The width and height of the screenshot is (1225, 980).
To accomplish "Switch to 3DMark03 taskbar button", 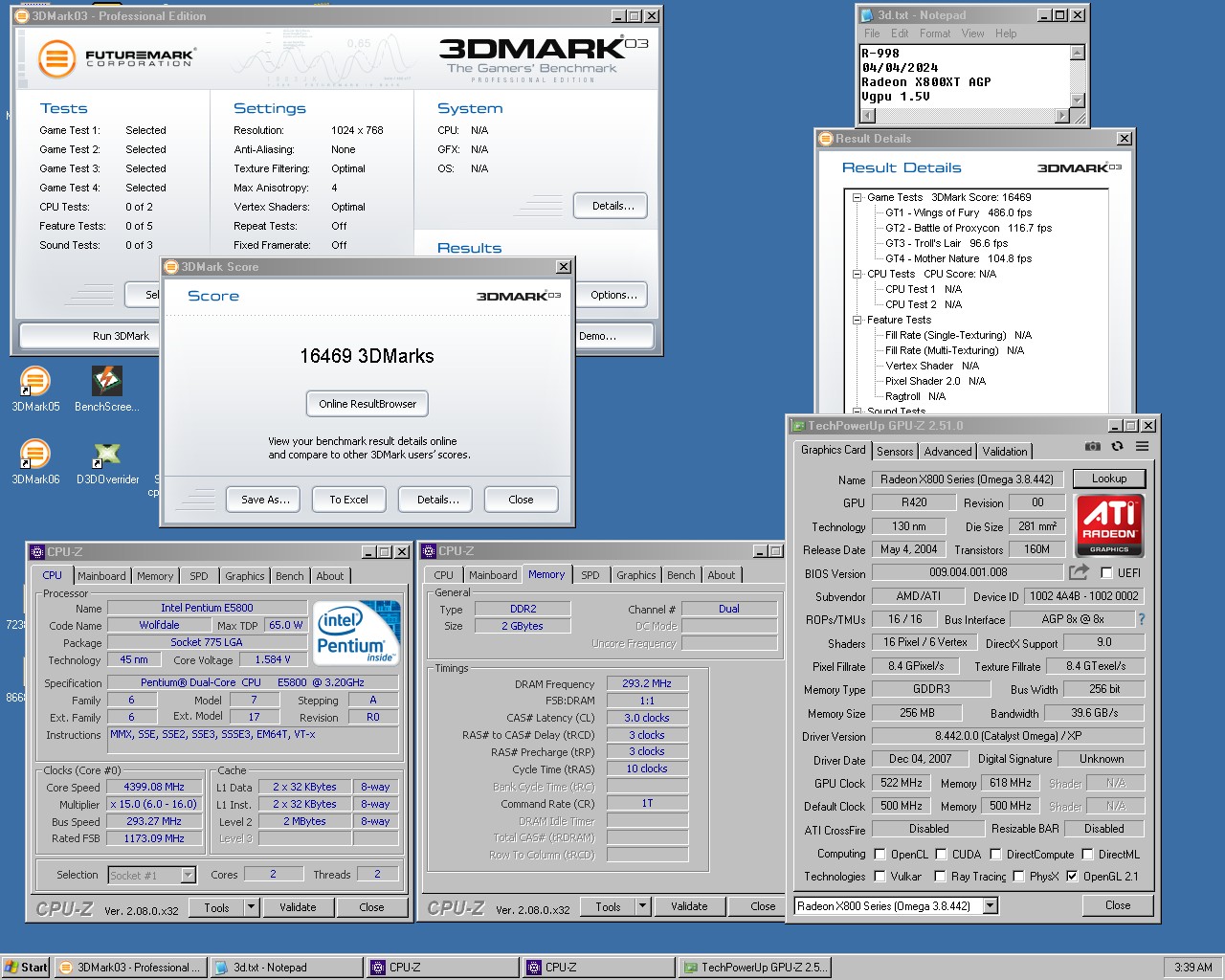I will point(130,968).
